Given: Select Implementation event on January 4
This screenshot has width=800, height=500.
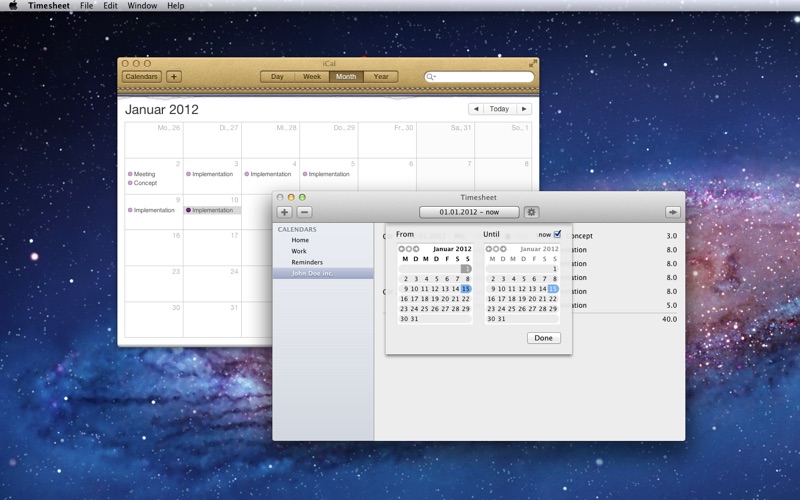Looking at the screenshot, I should (x=268, y=174).
